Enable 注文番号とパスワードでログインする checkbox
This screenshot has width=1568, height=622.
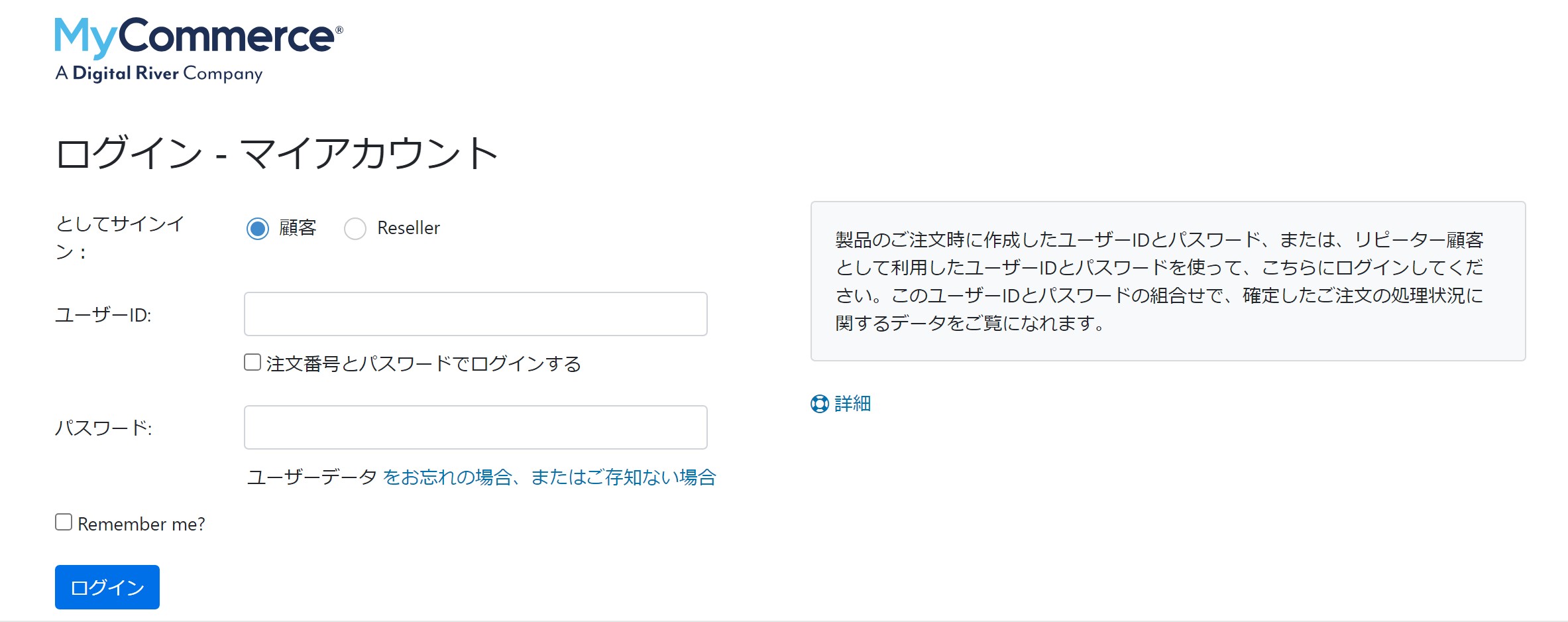point(252,362)
